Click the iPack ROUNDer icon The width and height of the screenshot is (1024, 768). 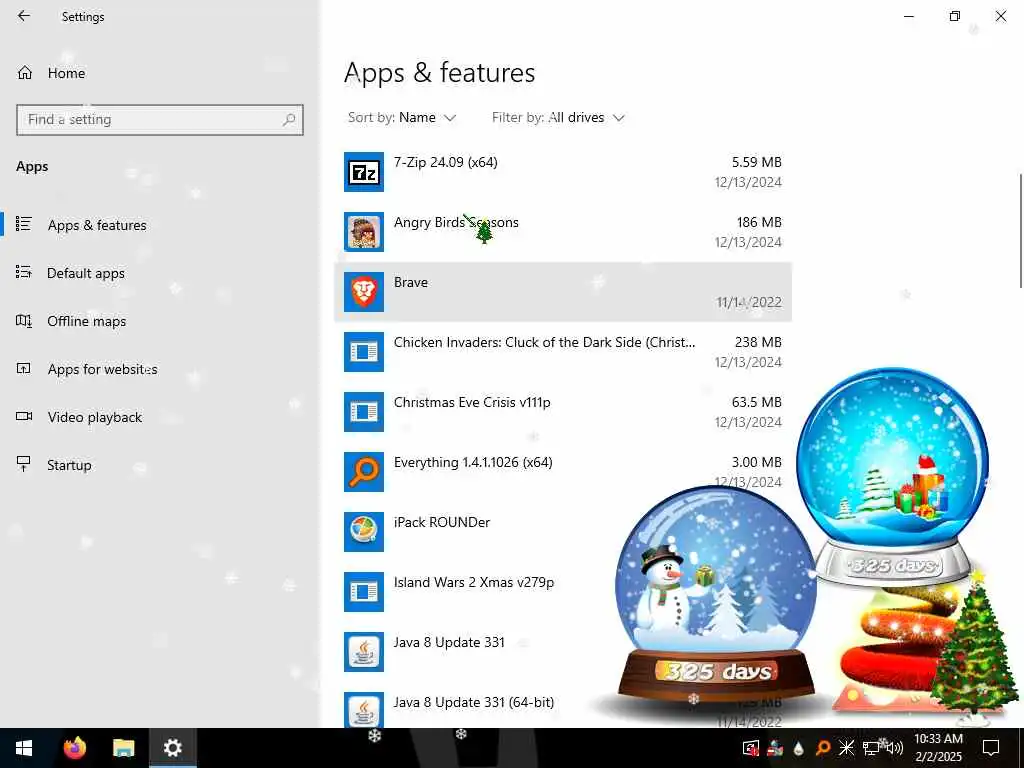pyautogui.click(x=364, y=532)
